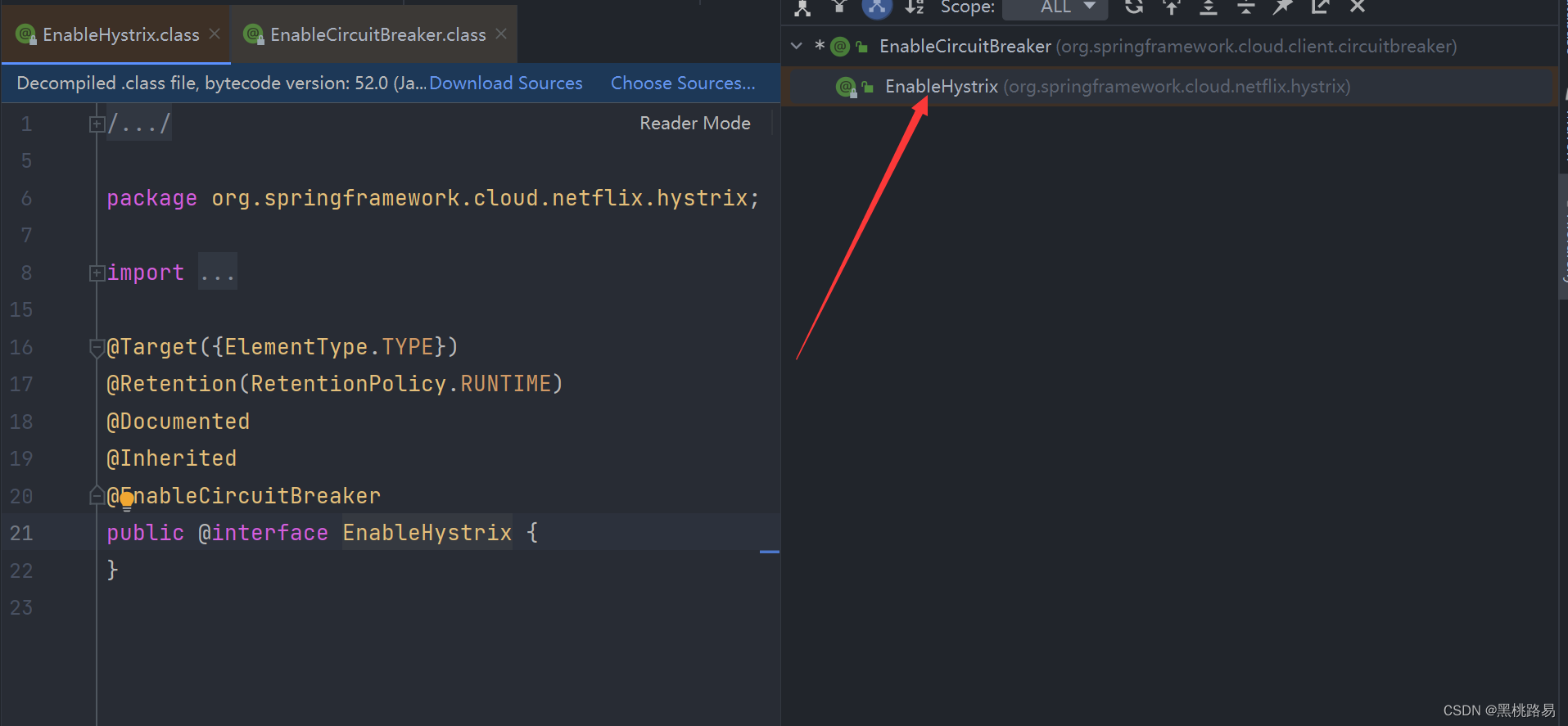
Task: Collapse the EnableCircuitBreaker tree node
Action: click(797, 46)
